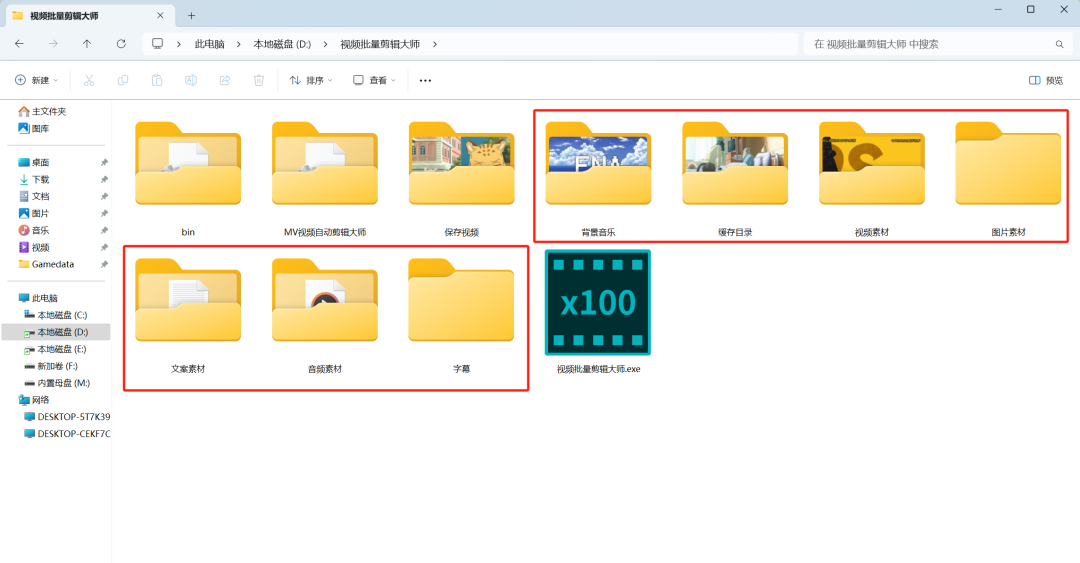Select 图库 in the sidebar

point(34,128)
